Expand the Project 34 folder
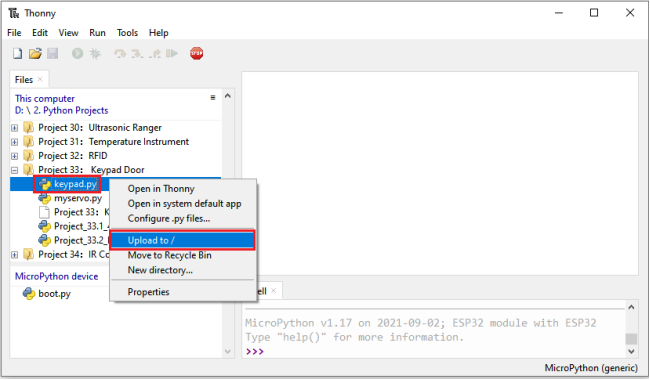The width and height of the screenshot is (650, 380). click(15, 254)
